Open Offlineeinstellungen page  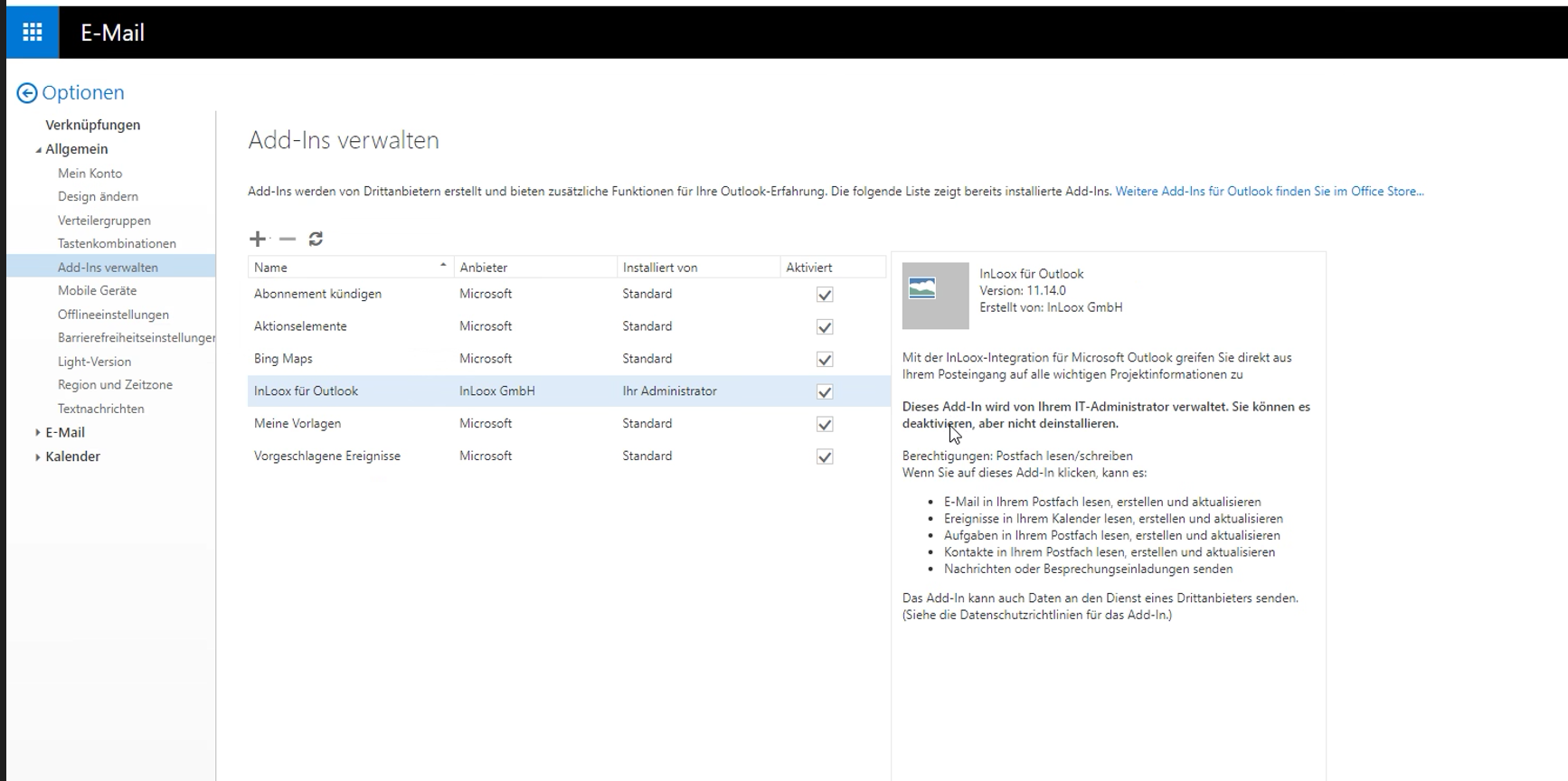(x=113, y=315)
